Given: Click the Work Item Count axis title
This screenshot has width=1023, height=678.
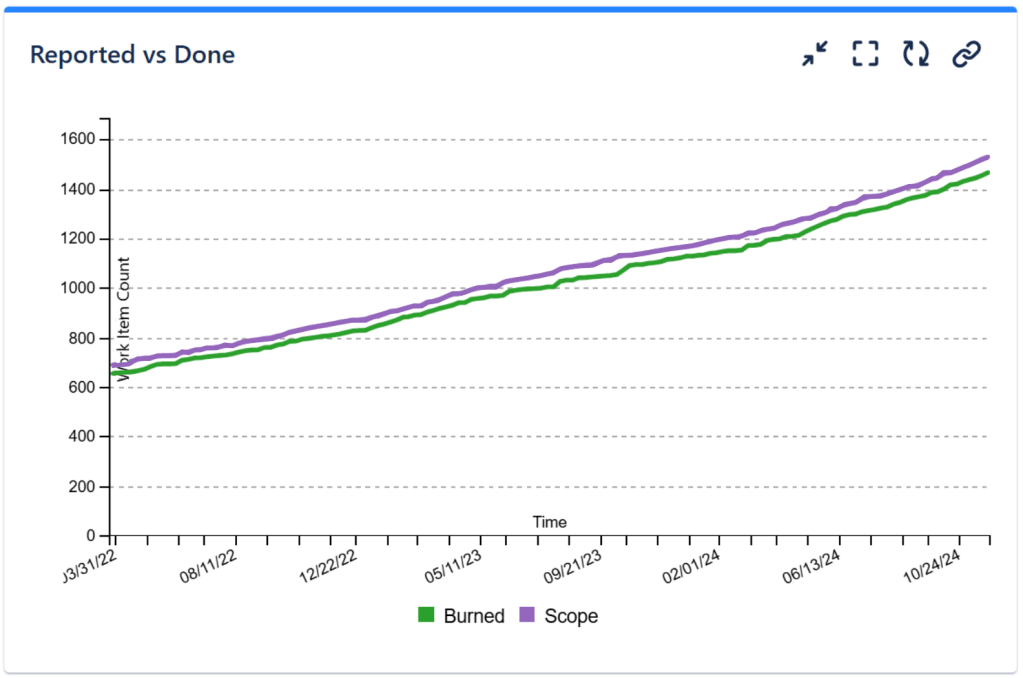Looking at the screenshot, I should coord(124,318).
